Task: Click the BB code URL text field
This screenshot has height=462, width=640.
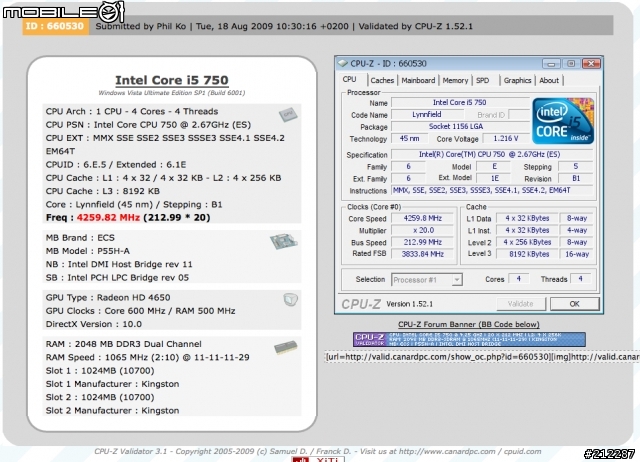Action: coord(482,357)
